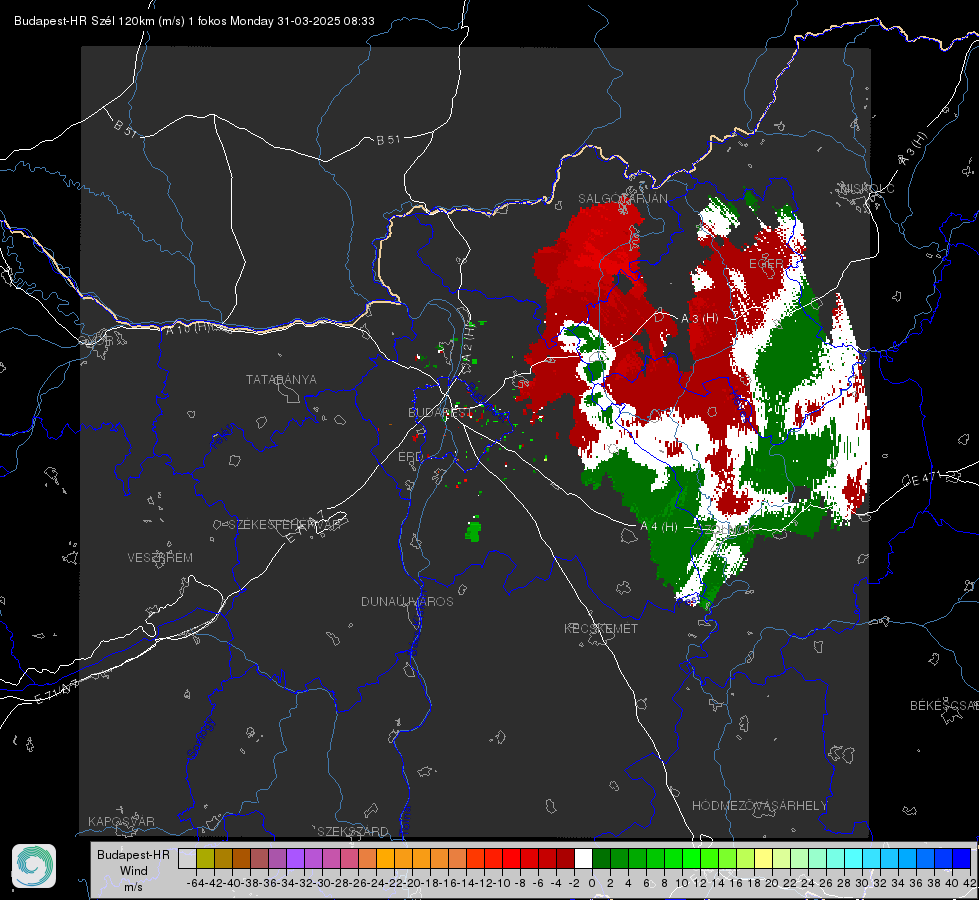Viewport: 979px width, 900px height.
Task: Click the rotated 'A 3 (H)' label near MISKOLC
Action: [913, 149]
